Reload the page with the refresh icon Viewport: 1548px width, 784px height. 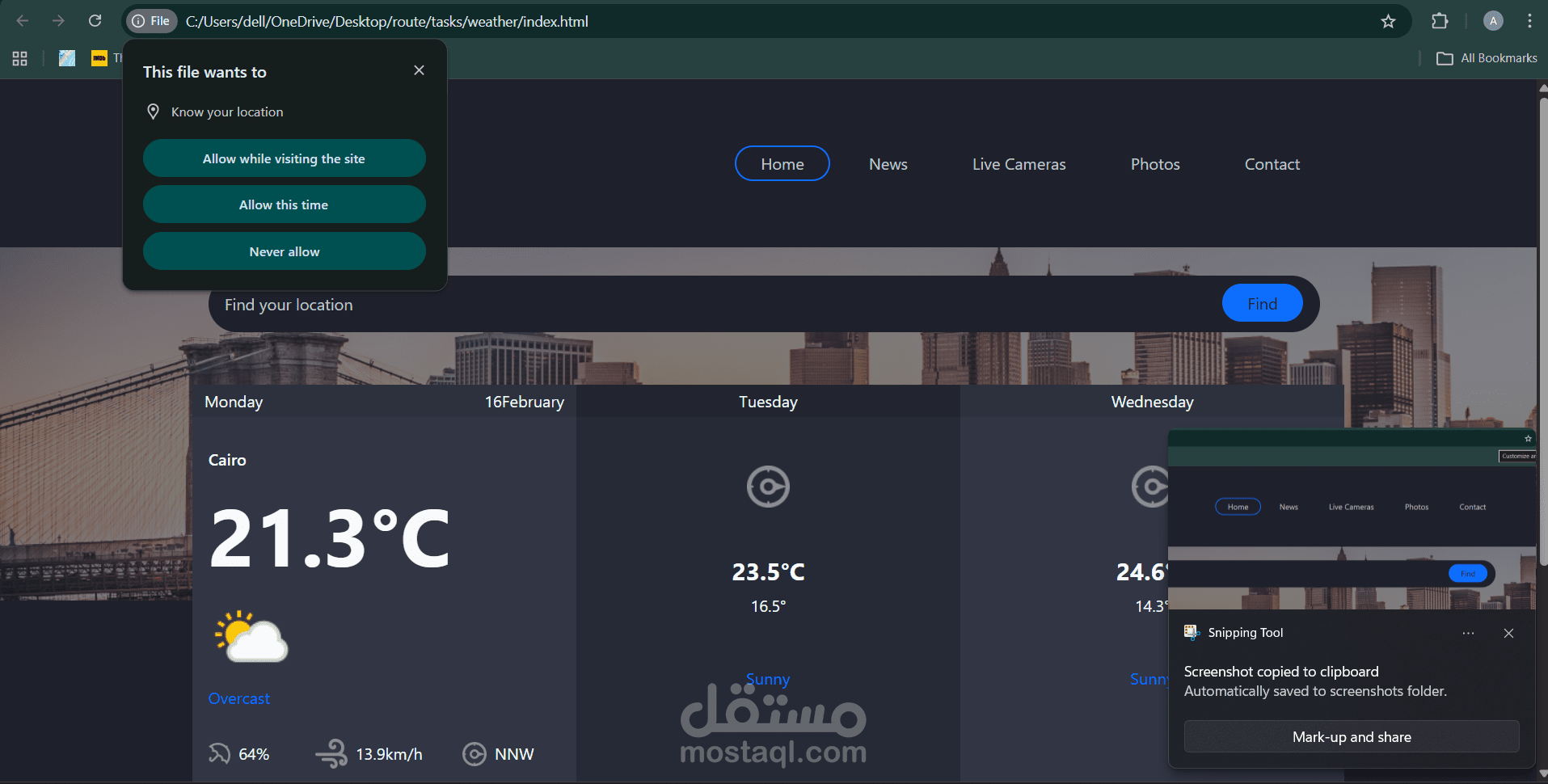[x=95, y=20]
